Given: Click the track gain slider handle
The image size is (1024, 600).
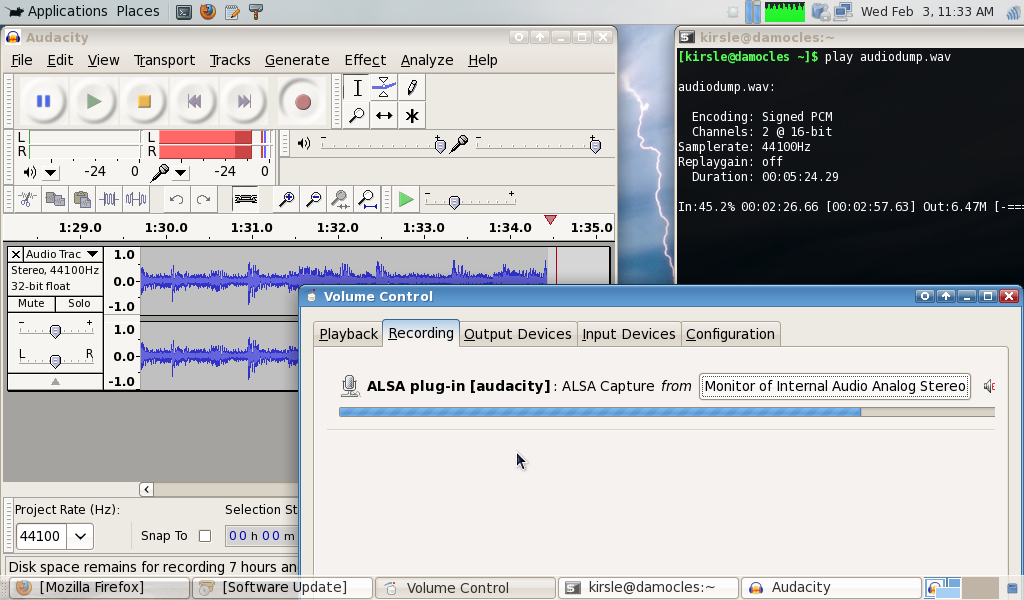Looking at the screenshot, I should (56, 332).
